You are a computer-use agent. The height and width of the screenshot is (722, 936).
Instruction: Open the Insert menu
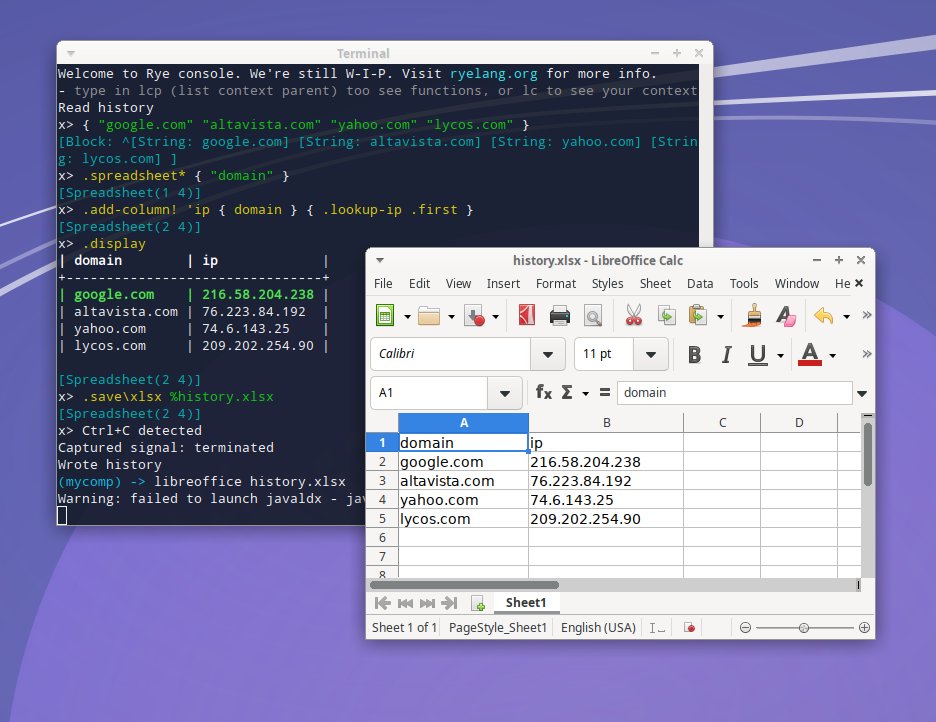click(503, 283)
